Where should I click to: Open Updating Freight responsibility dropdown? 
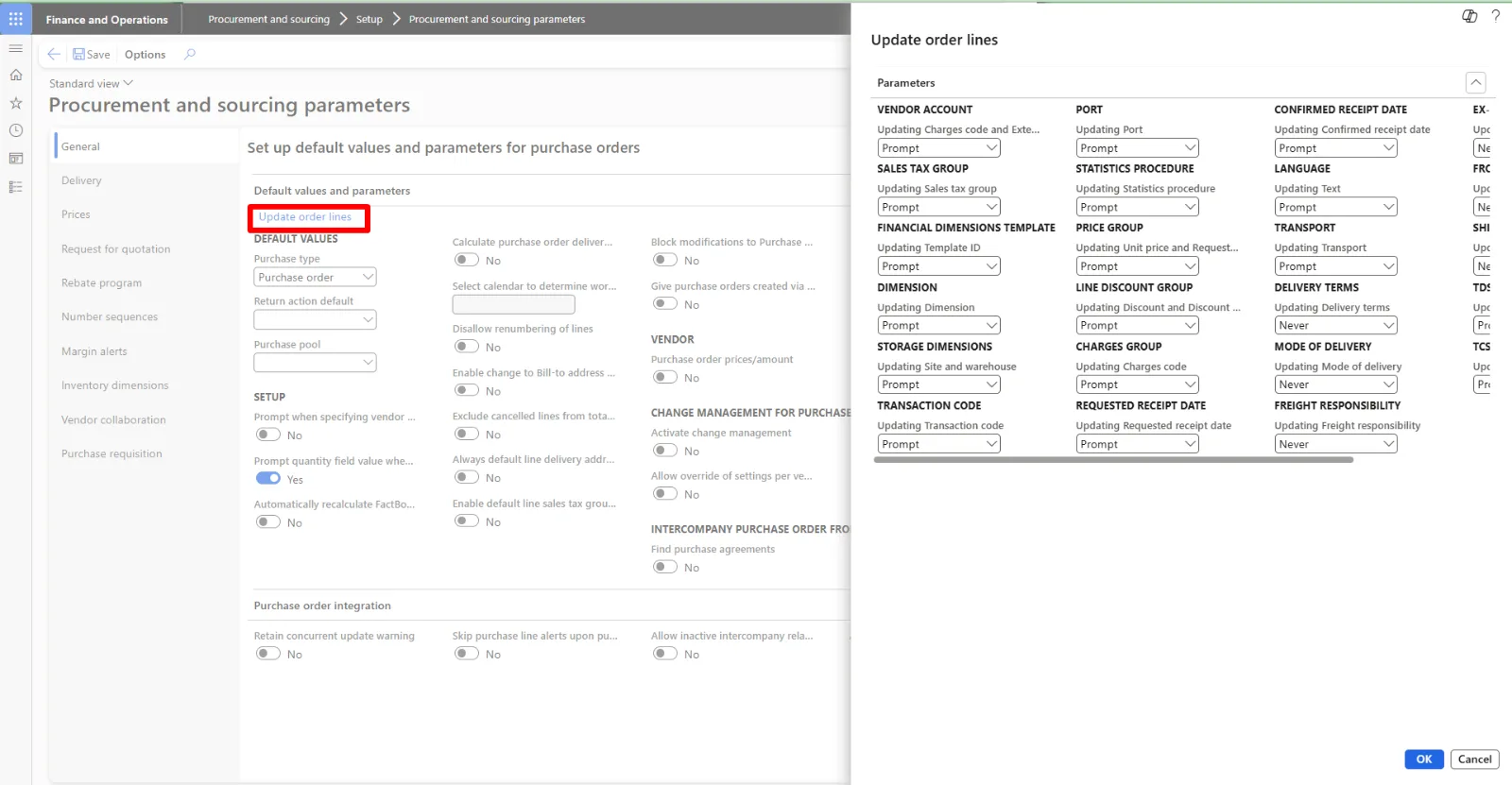tap(1335, 444)
